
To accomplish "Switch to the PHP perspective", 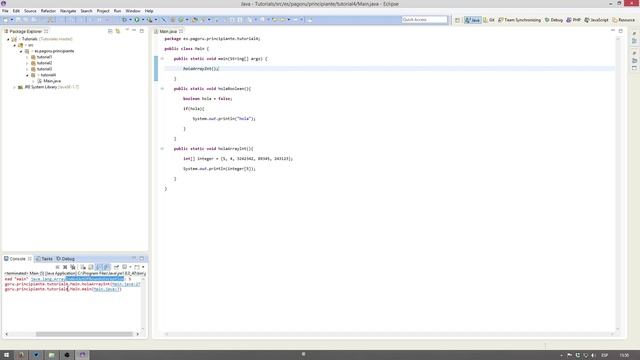I will (x=573, y=20).
